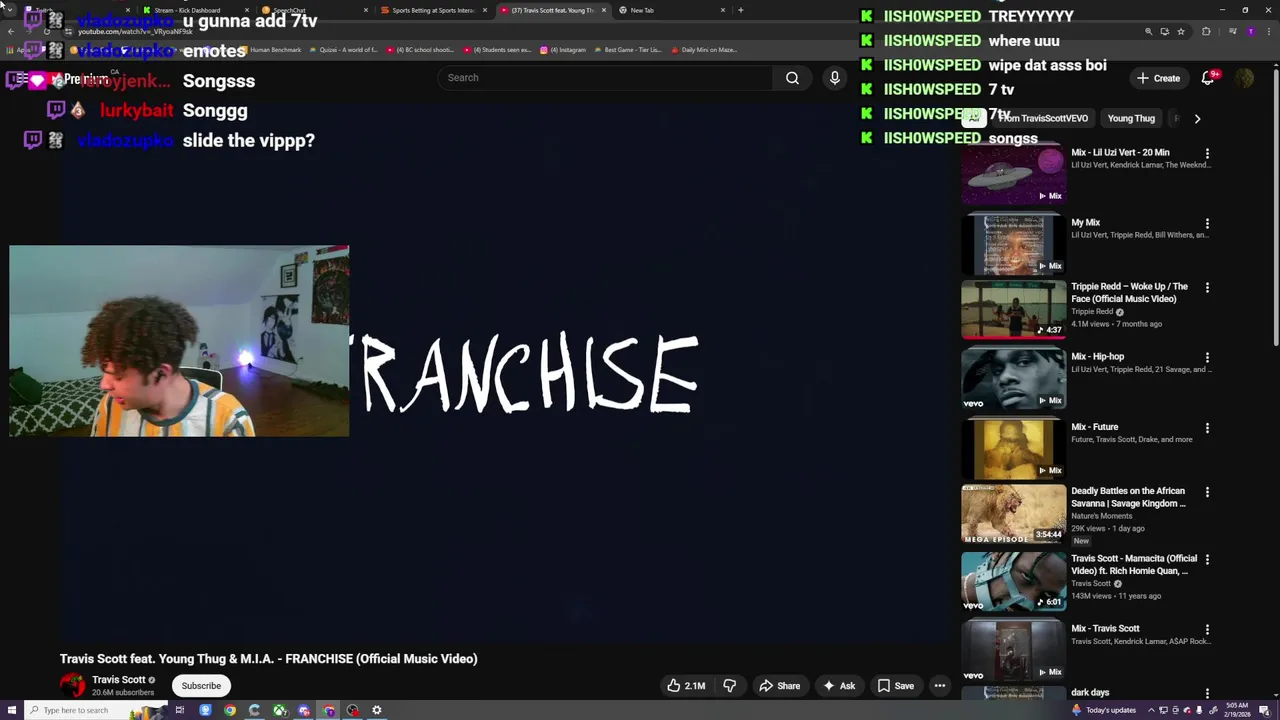This screenshot has height=720, width=1280.
Task: Open Travis Scott channel name link
Action: point(119,680)
